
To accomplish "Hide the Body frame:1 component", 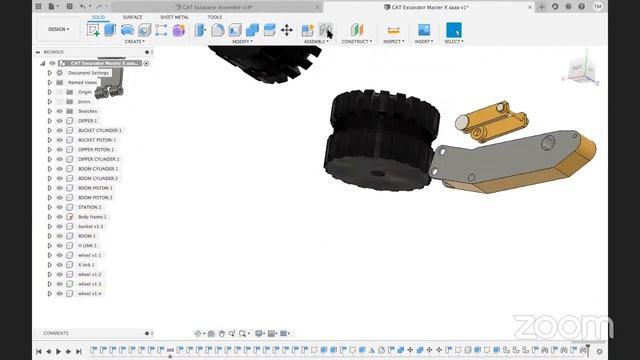I will [x=60, y=217].
